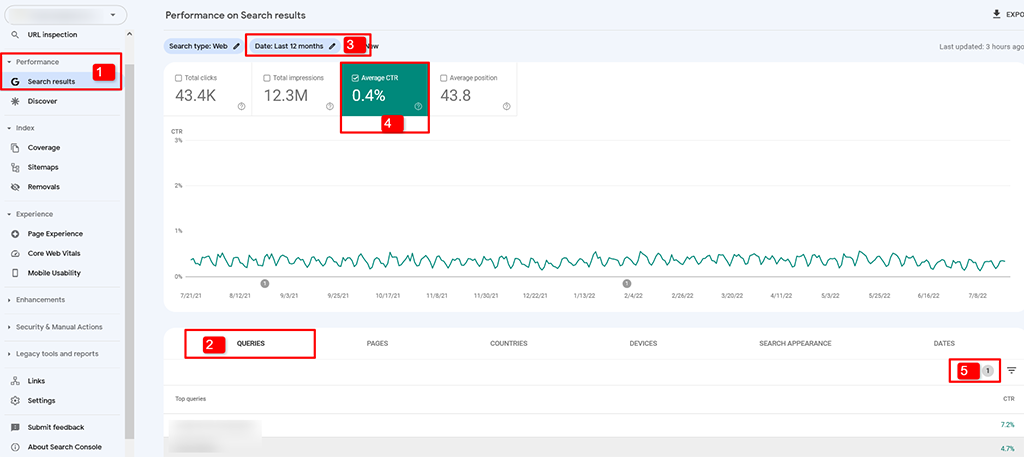Click the Top queries column header

pyautogui.click(x=191, y=398)
